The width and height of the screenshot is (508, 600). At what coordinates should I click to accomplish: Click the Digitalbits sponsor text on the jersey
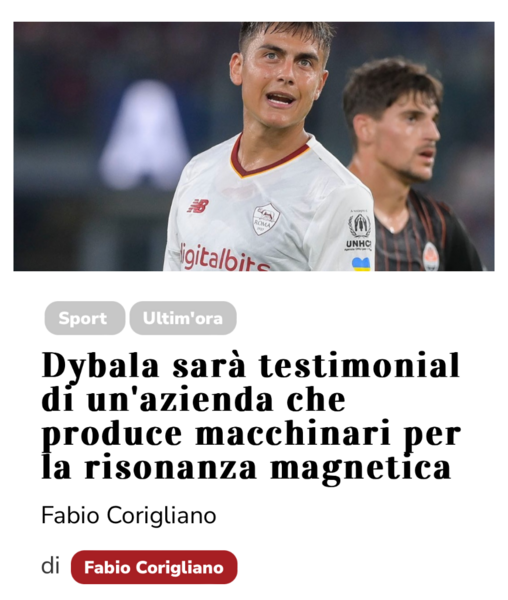(x=225, y=258)
